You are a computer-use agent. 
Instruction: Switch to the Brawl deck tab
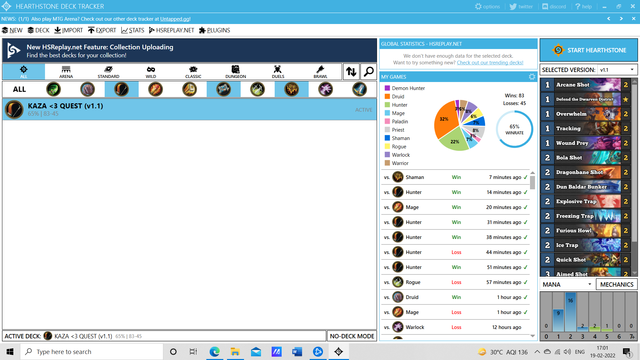pyautogui.click(x=320, y=71)
